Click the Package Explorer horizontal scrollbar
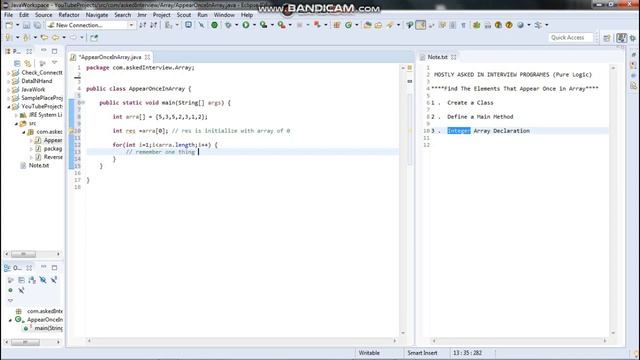 [x=33, y=254]
